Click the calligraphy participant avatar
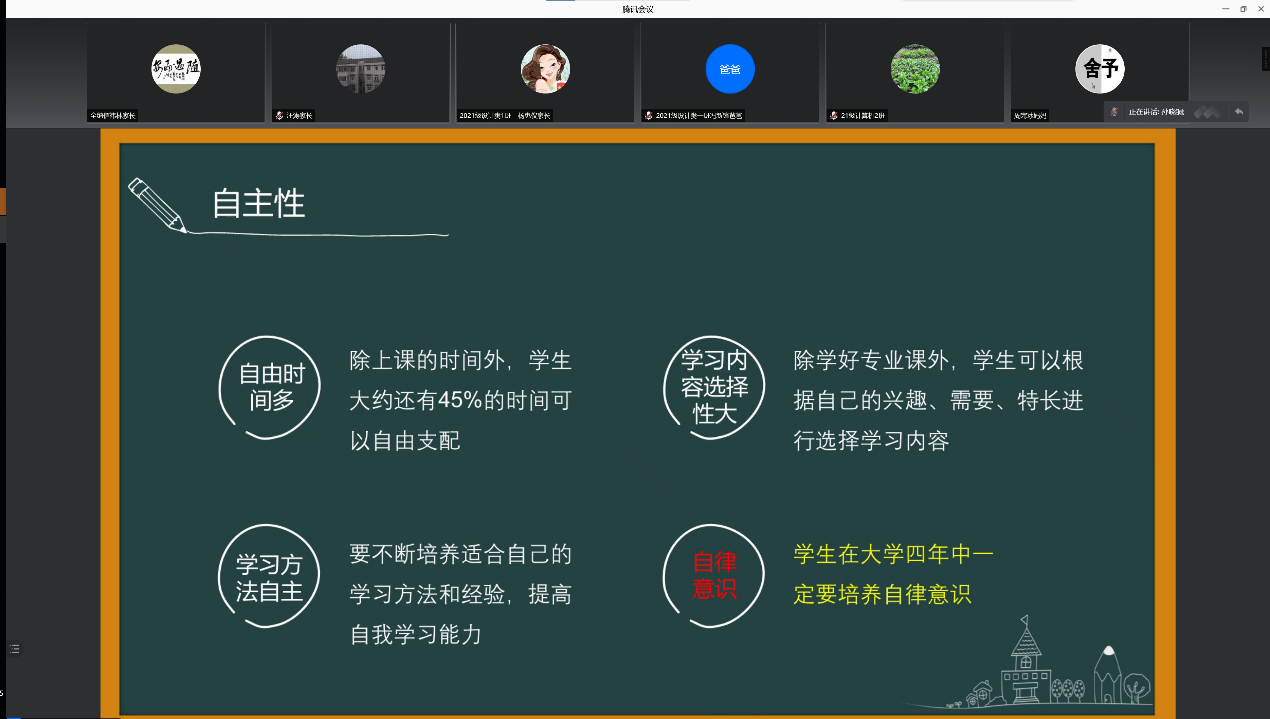This screenshot has height=719, width=1270. point(175,69)
